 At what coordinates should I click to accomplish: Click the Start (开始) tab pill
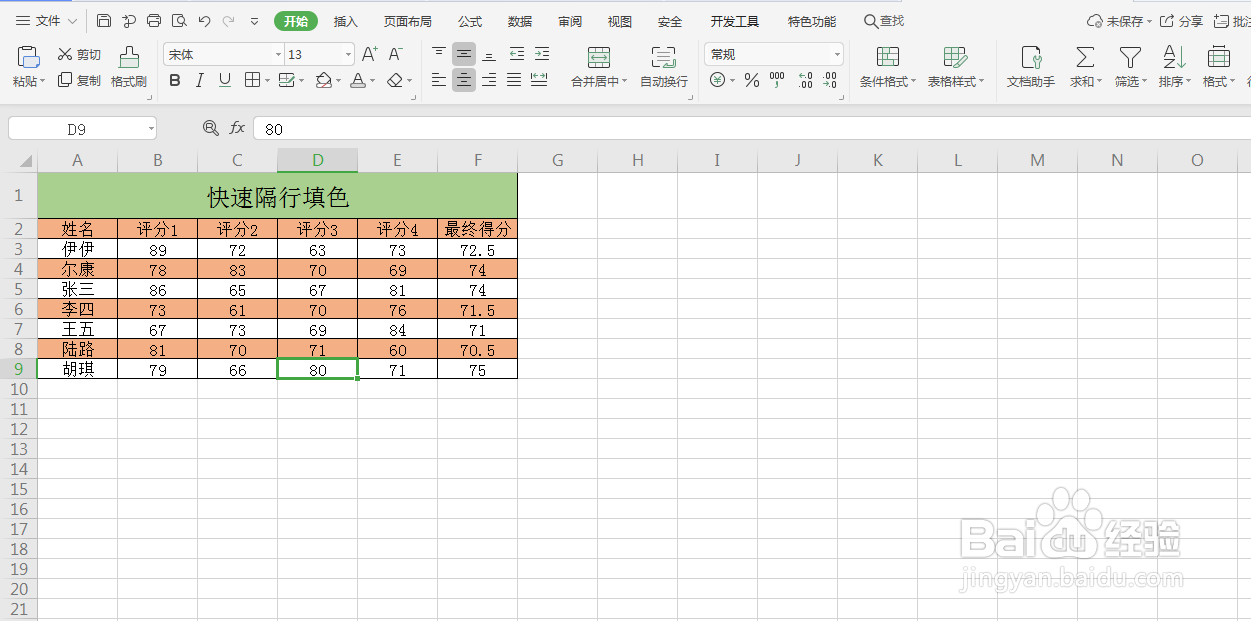[296, 21]
